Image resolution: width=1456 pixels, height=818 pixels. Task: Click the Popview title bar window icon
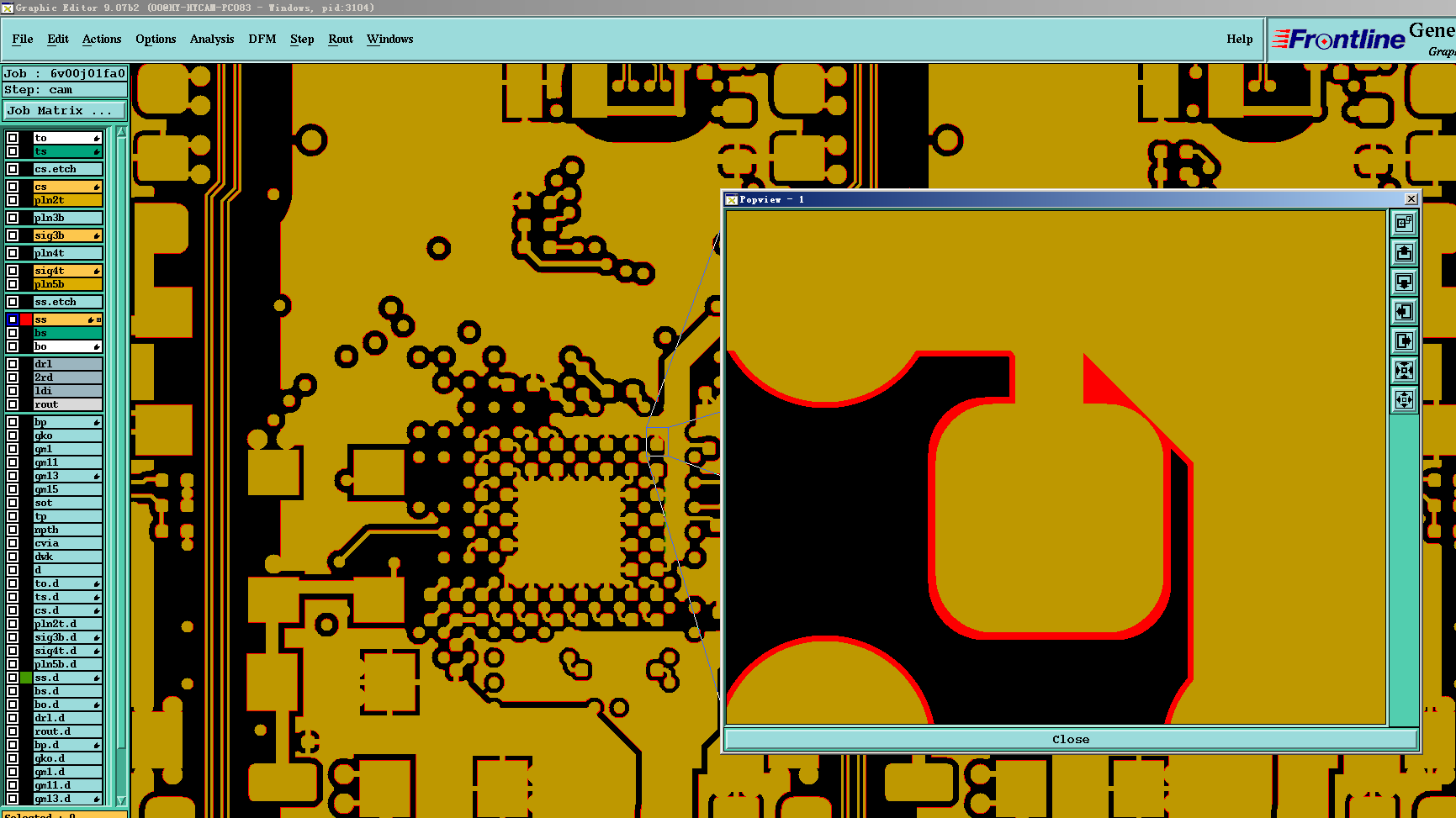(732, 199)
